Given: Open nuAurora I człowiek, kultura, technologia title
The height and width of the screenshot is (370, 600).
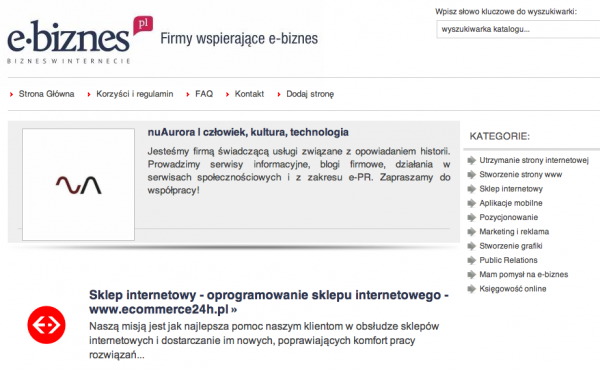Looking at the screenshot, I should pyautogui.click(x=248, y=132).
